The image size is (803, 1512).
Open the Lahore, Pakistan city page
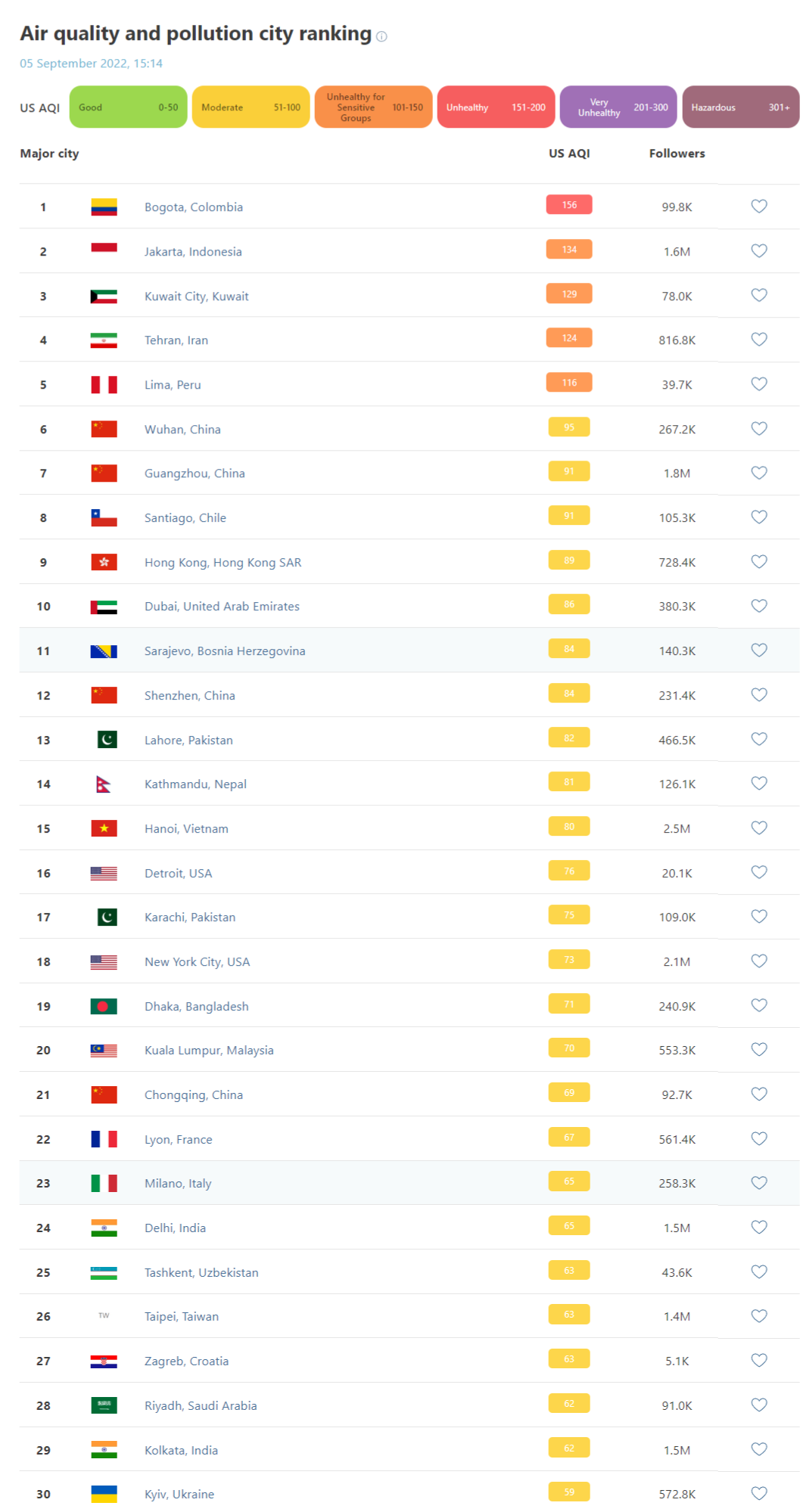[x=188, y=740]
